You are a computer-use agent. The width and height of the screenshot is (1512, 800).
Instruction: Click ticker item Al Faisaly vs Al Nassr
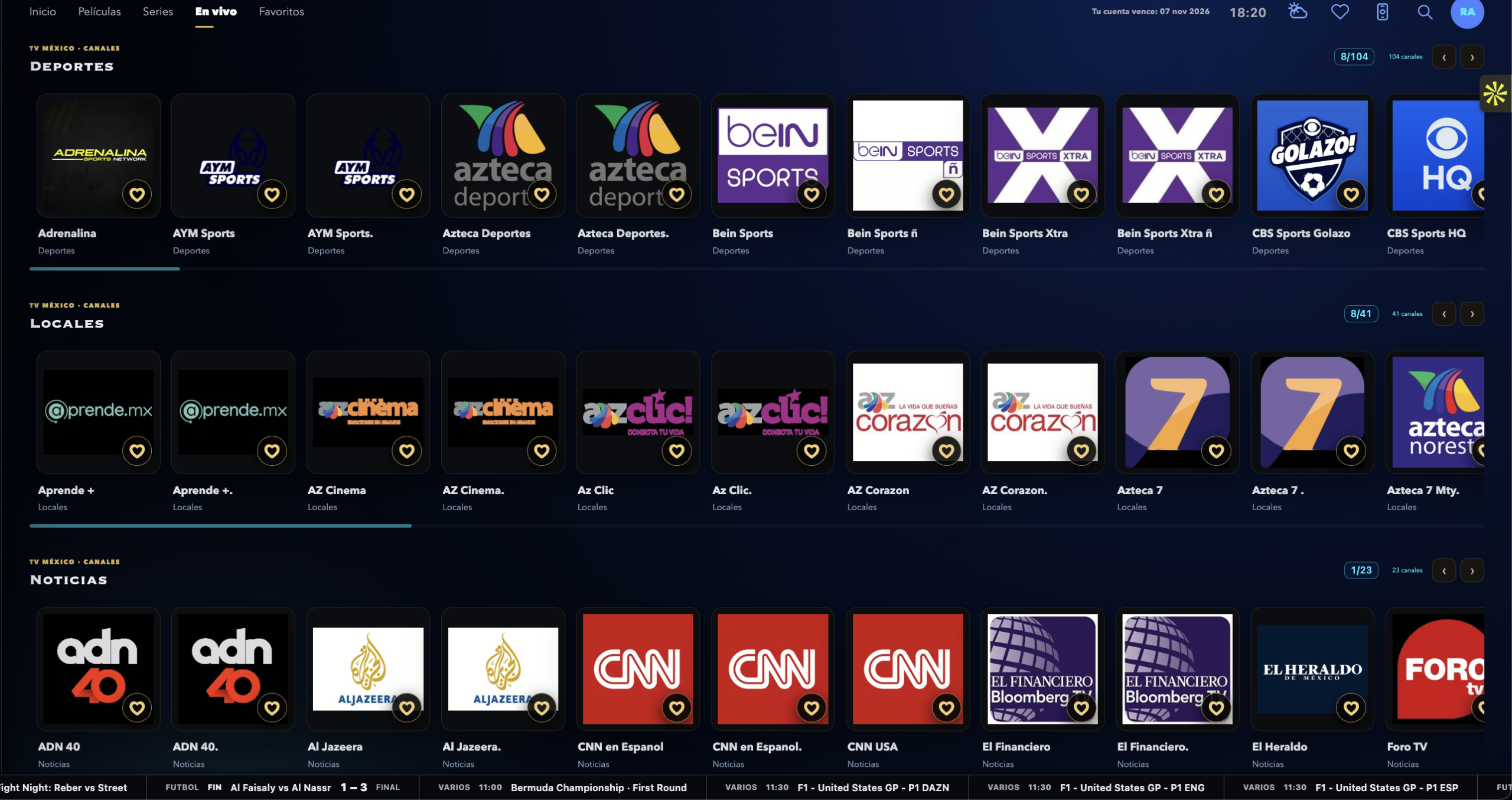[x=282, y=788]
